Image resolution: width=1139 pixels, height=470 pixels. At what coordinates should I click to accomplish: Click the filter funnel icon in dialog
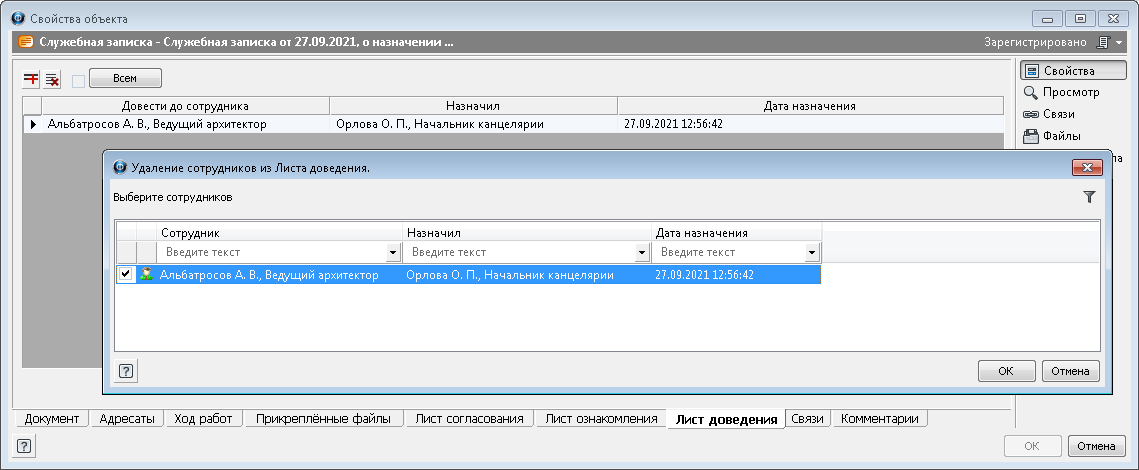pos(1089,198)
